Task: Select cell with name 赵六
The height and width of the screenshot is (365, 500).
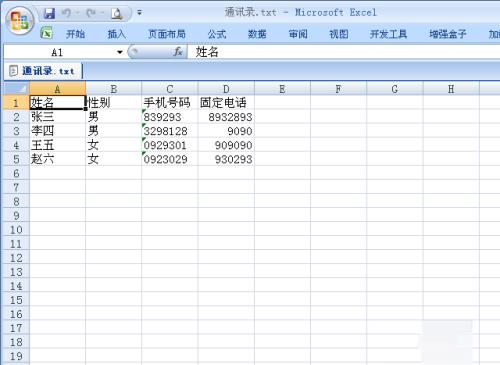Action: coord(57,159)
